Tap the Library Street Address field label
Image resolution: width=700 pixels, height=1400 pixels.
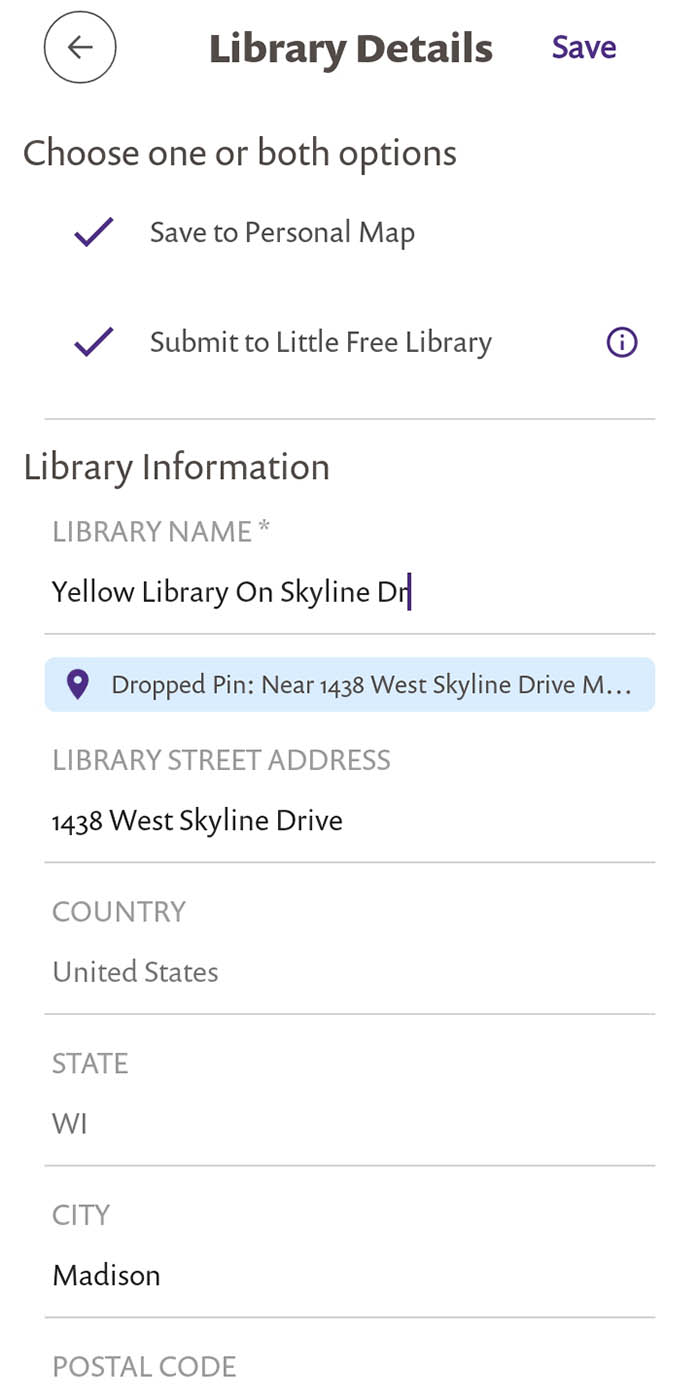221,760
